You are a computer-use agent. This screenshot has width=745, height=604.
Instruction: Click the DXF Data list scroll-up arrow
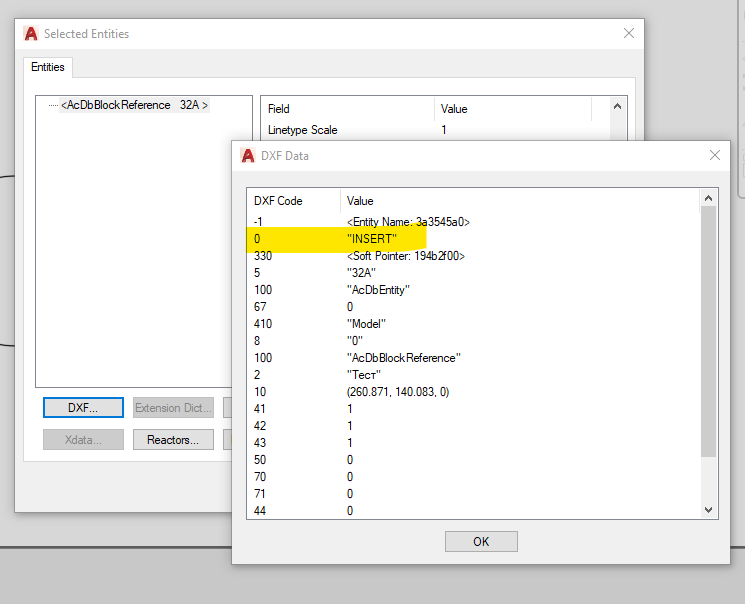[x=708, y=198]
